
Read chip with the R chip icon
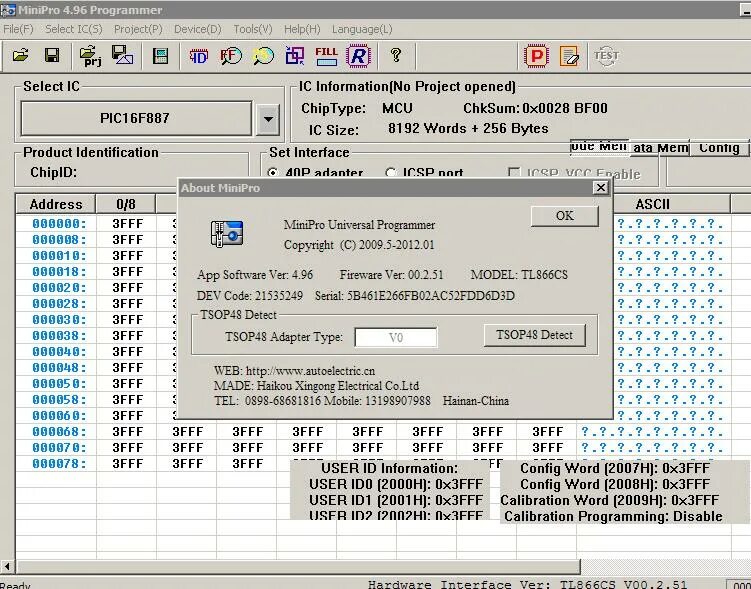coord(358,56)
